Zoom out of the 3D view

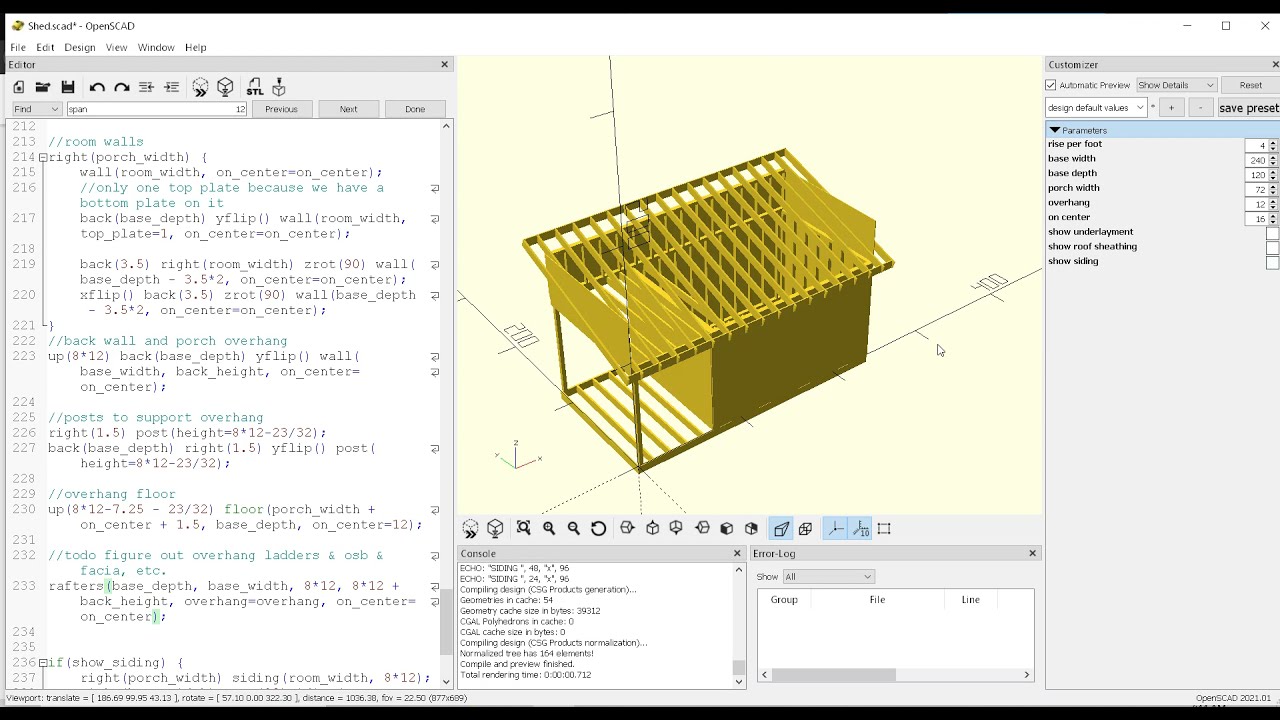[574, 528]
